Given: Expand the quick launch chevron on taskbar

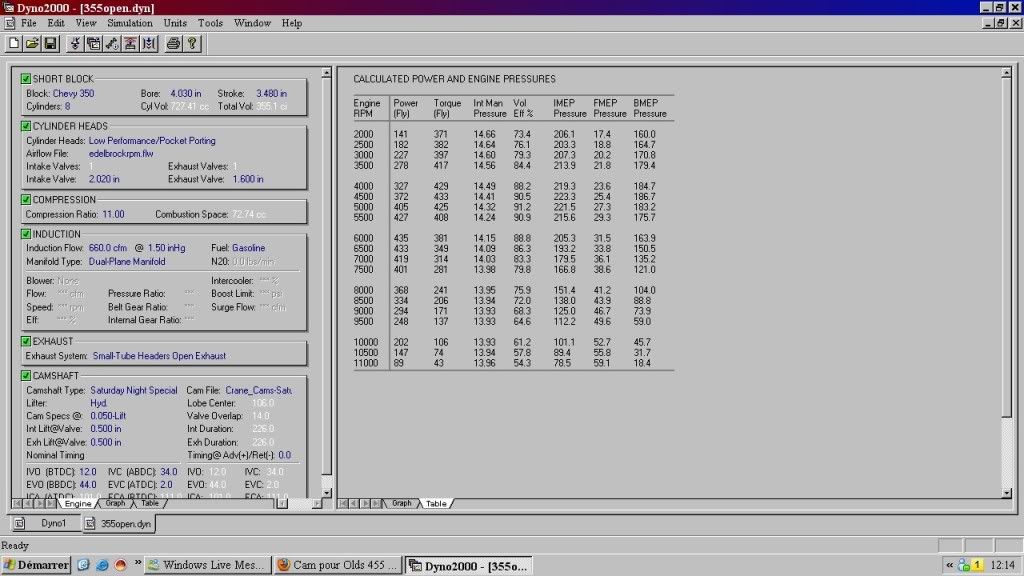Looking at the screenshot, I should 138,562.
